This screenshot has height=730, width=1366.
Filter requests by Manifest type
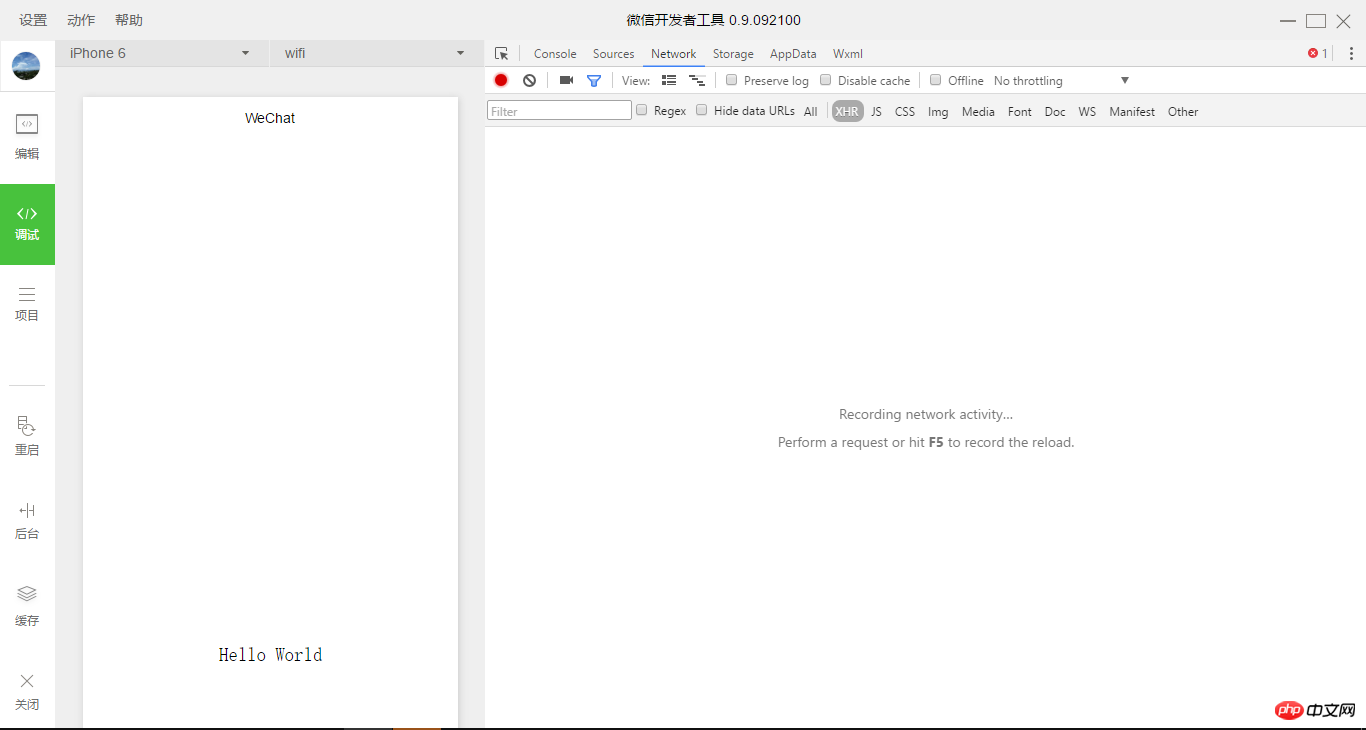1132,111
